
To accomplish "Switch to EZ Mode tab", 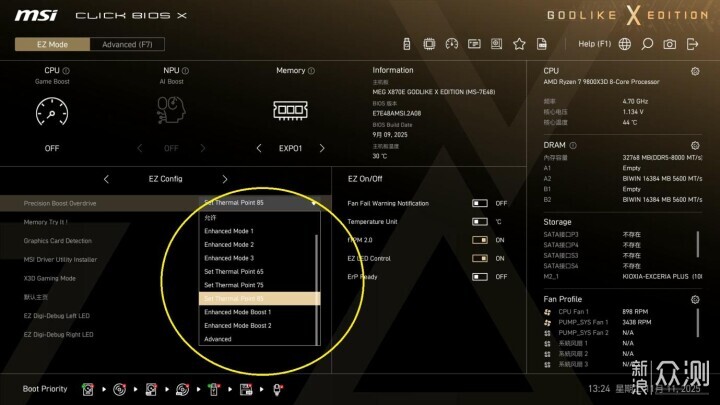I will click(x=52, y=45).
